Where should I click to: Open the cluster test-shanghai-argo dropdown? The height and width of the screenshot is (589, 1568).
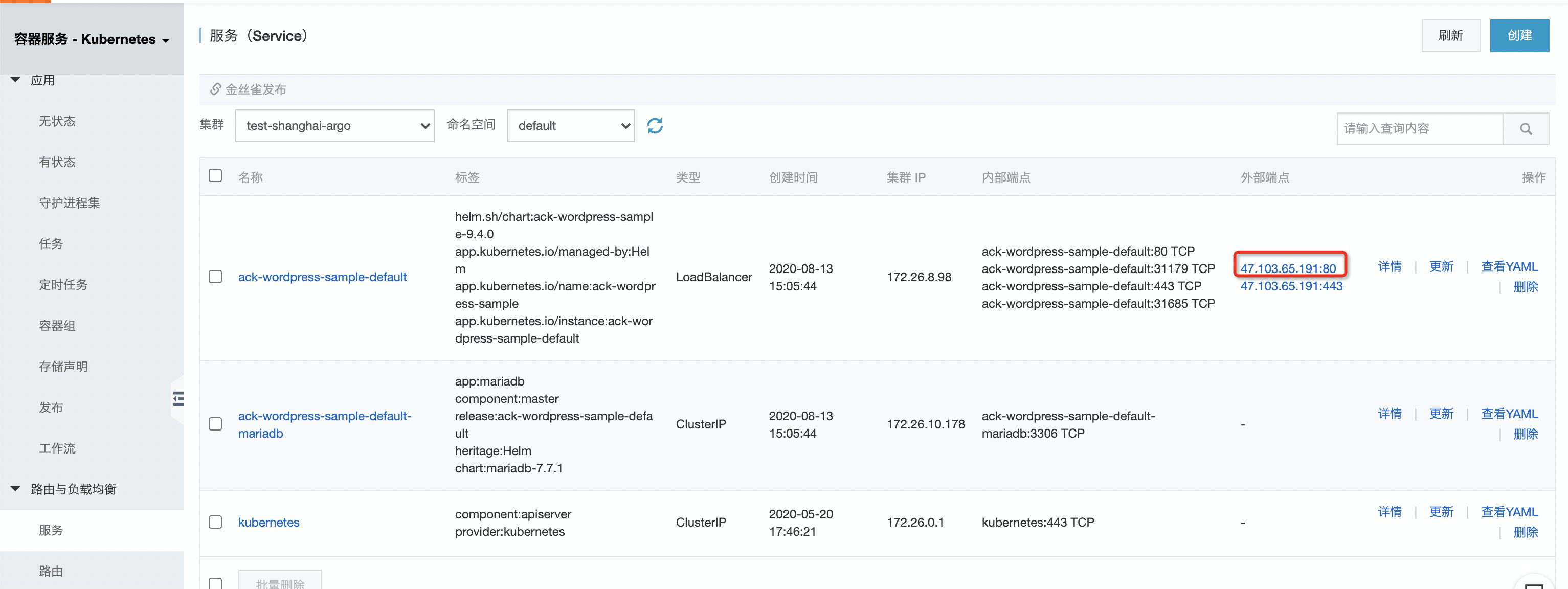(x=334, y=126)
